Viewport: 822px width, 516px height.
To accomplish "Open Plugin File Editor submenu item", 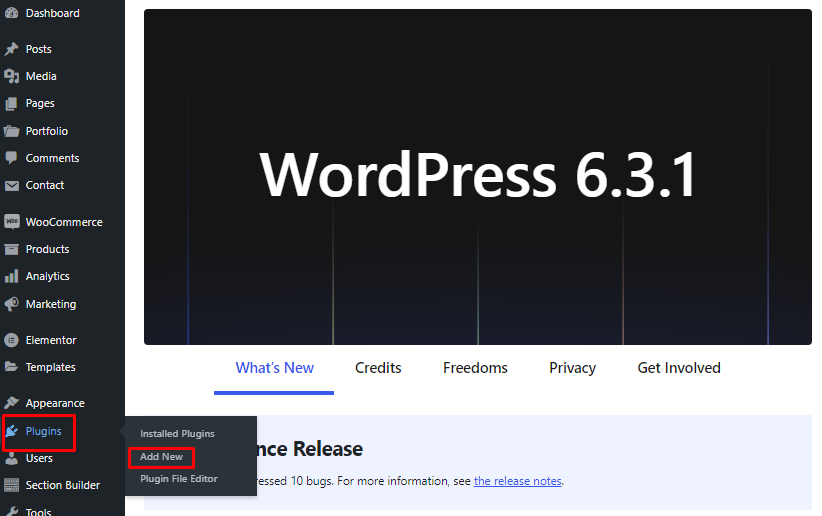I will tap(179, 479).
